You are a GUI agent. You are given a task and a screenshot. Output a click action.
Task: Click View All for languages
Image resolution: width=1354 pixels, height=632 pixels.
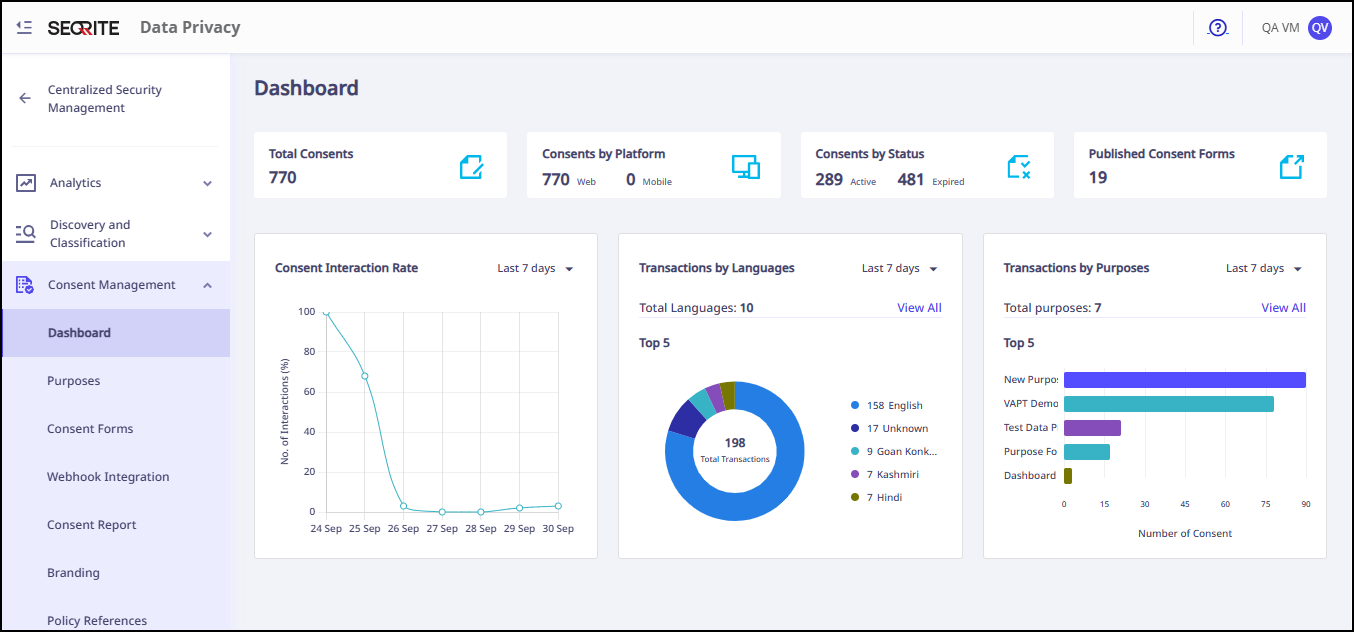(919, 308)
